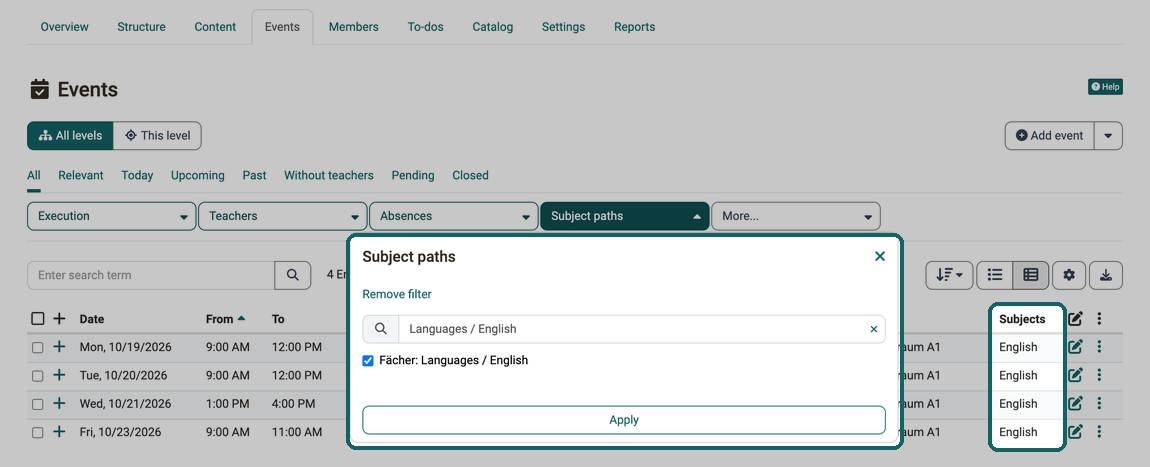Open the Teachers filter dropdown
Screen dimensions: 1150x467
282,216
